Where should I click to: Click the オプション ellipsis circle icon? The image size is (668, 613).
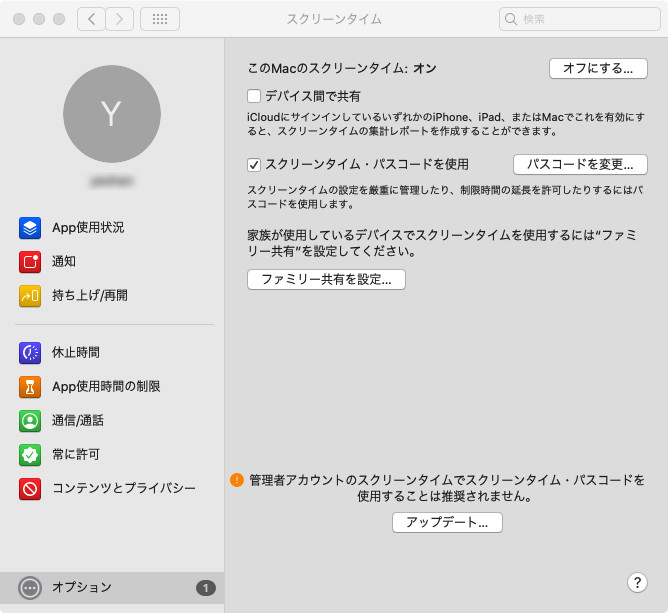point(30,588)
